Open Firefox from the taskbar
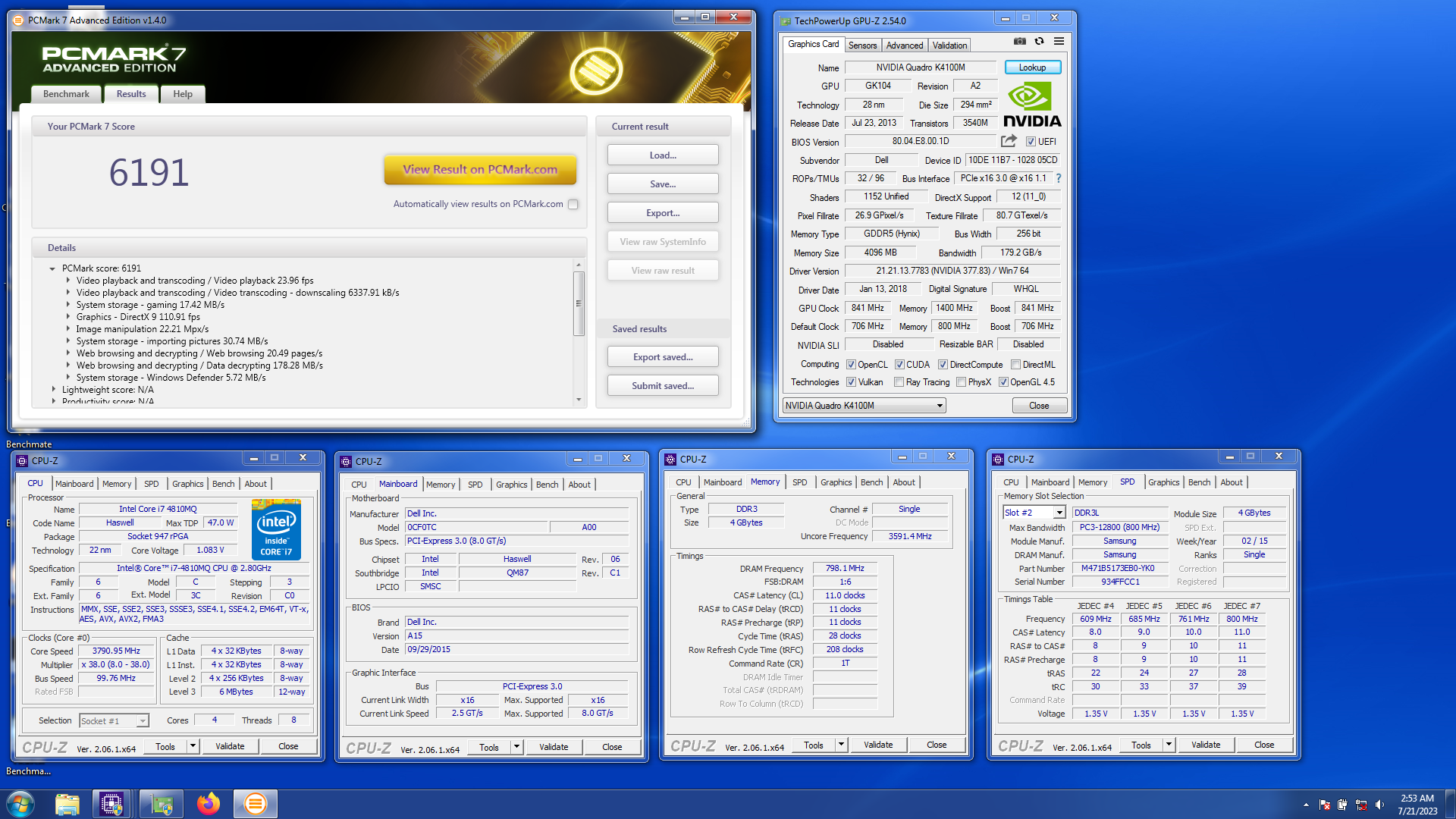Viewport: 1456px width, 819px height. (x=209, y=804)
